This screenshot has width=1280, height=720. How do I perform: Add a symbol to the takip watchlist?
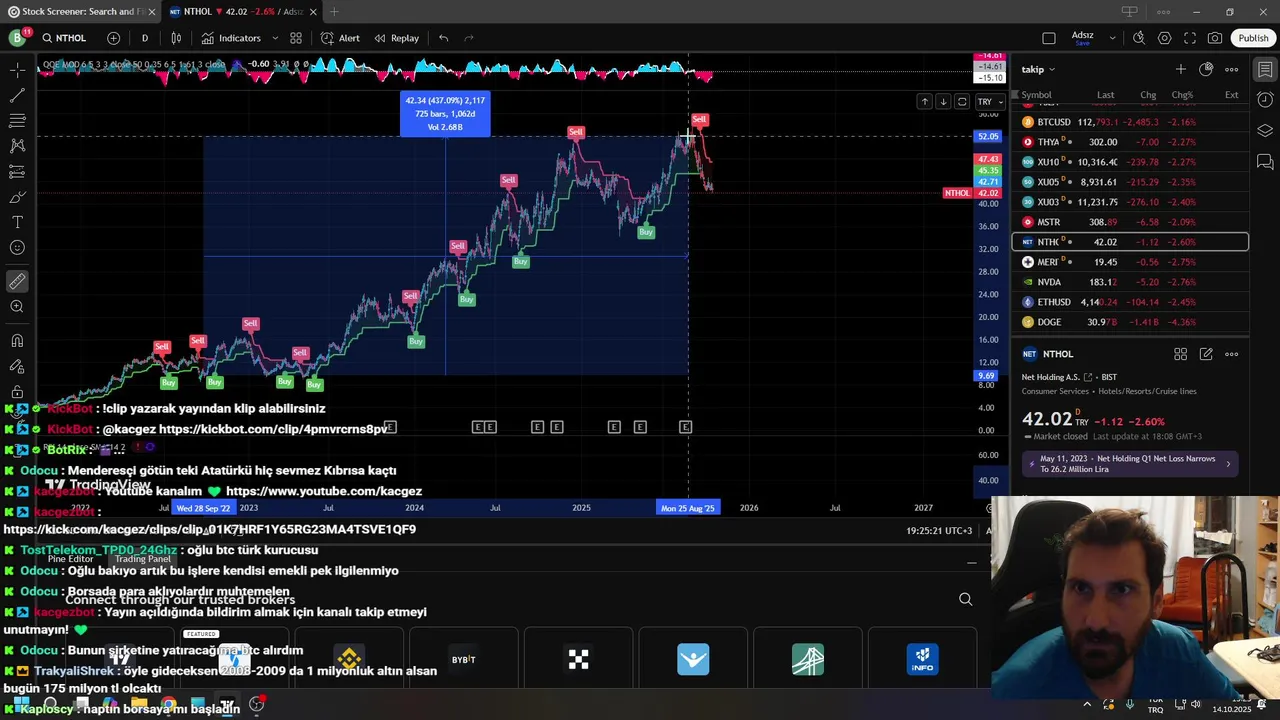coord(1181,69)
